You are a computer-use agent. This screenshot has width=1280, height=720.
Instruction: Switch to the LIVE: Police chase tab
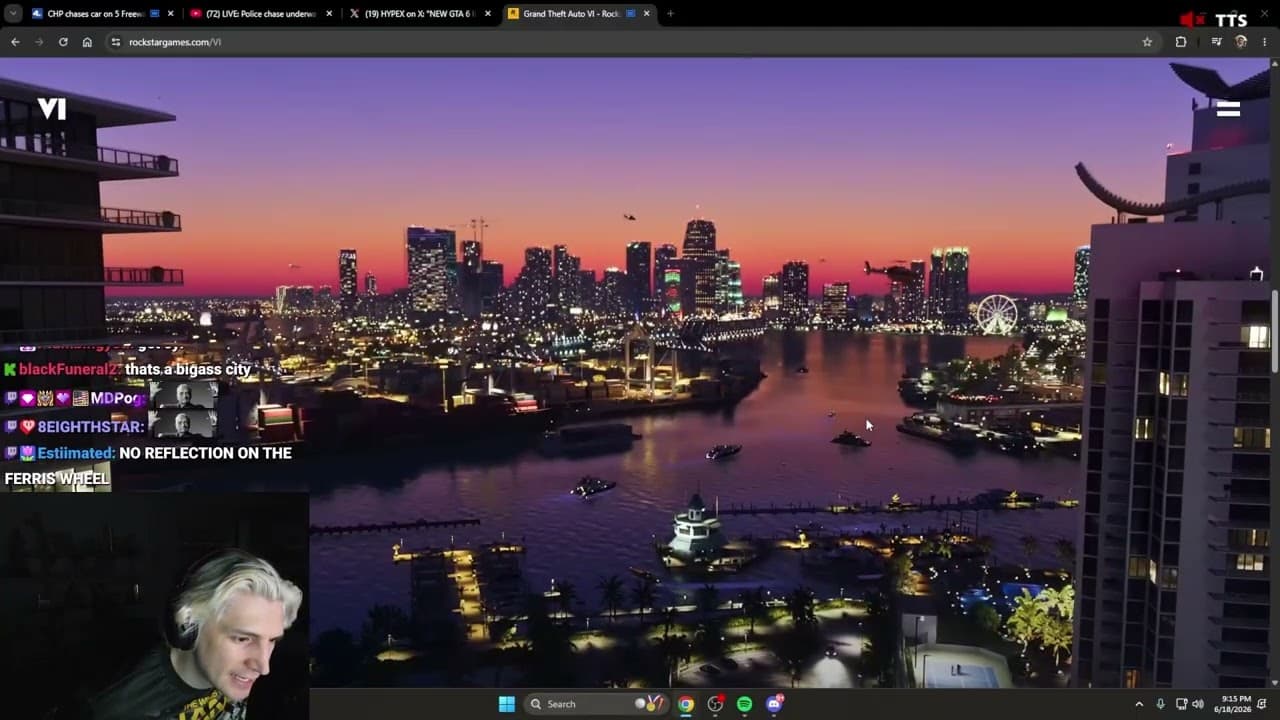click(260, 14)
